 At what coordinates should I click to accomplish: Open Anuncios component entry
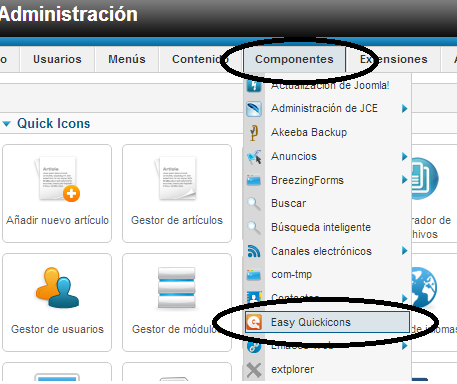(x=294, y=156)
